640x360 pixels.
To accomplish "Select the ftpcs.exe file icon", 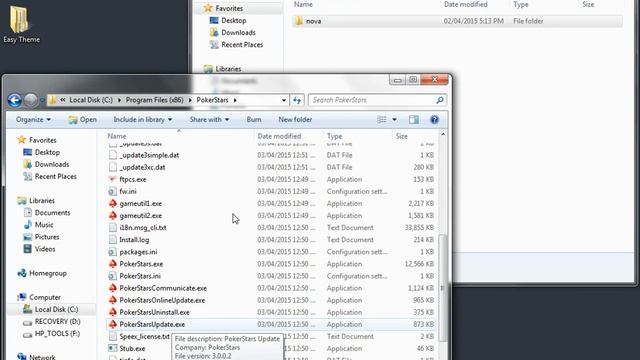I will click(x=113, y=179).
